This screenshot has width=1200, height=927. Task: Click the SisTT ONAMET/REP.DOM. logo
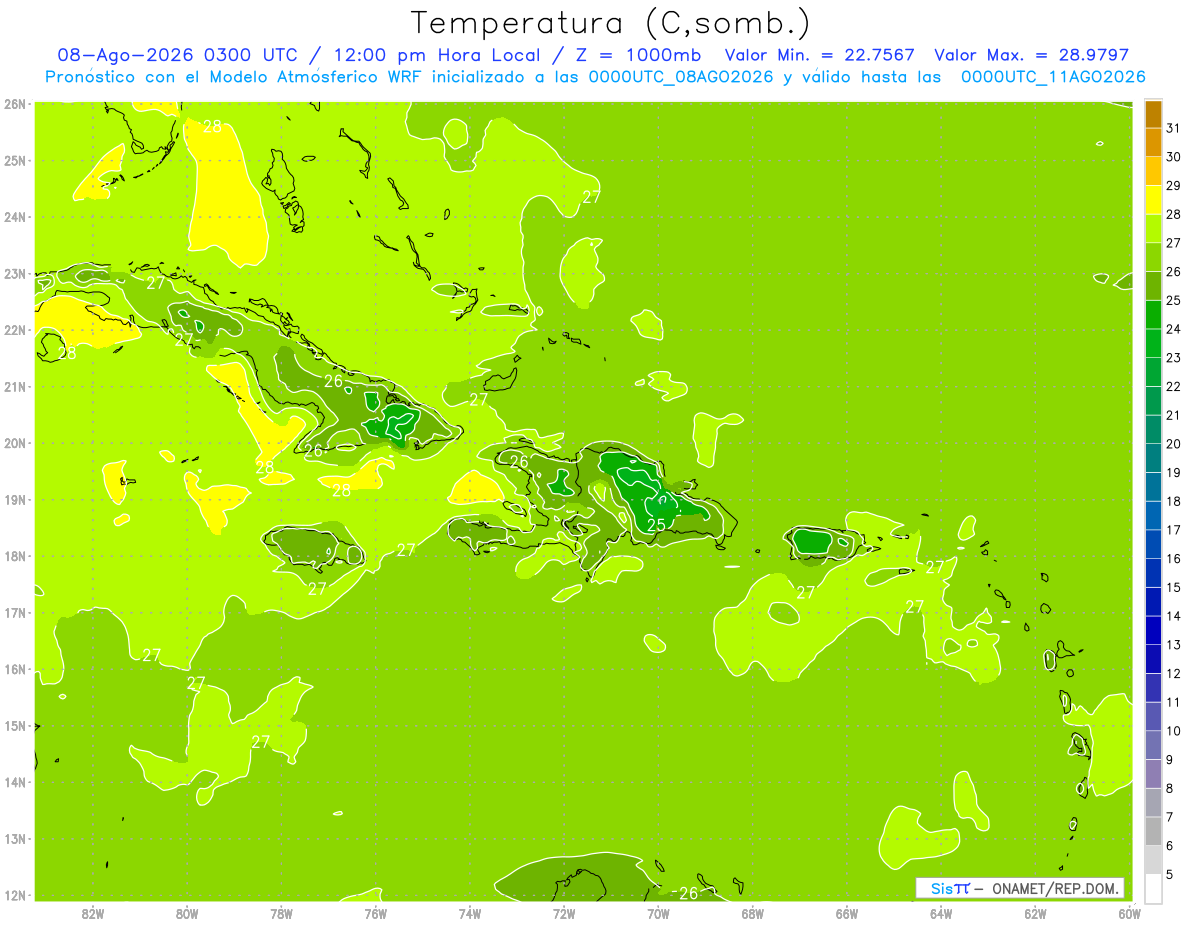click(1020, 888)
